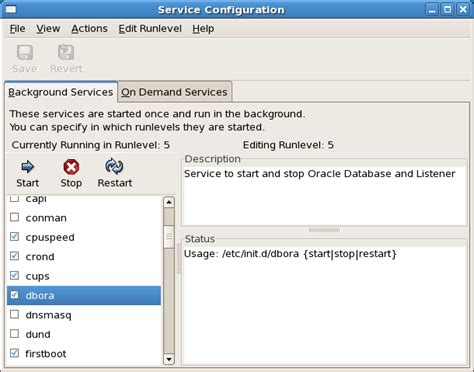The height and width of the screenshot is (372, 474).
Task: Enable the conman service checkbox
Action: [14, 218]
